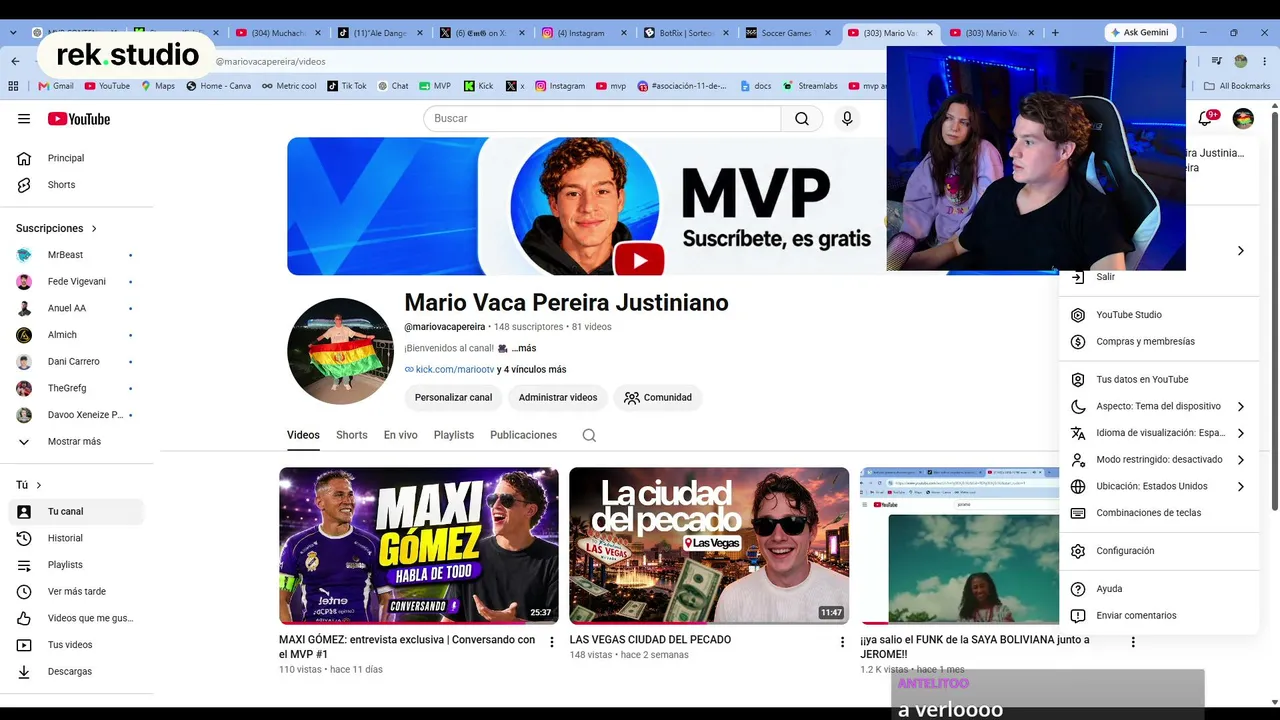1280x720 pixels.
Task: Open the Gmail bookmark
Action: tap(56, 86)
